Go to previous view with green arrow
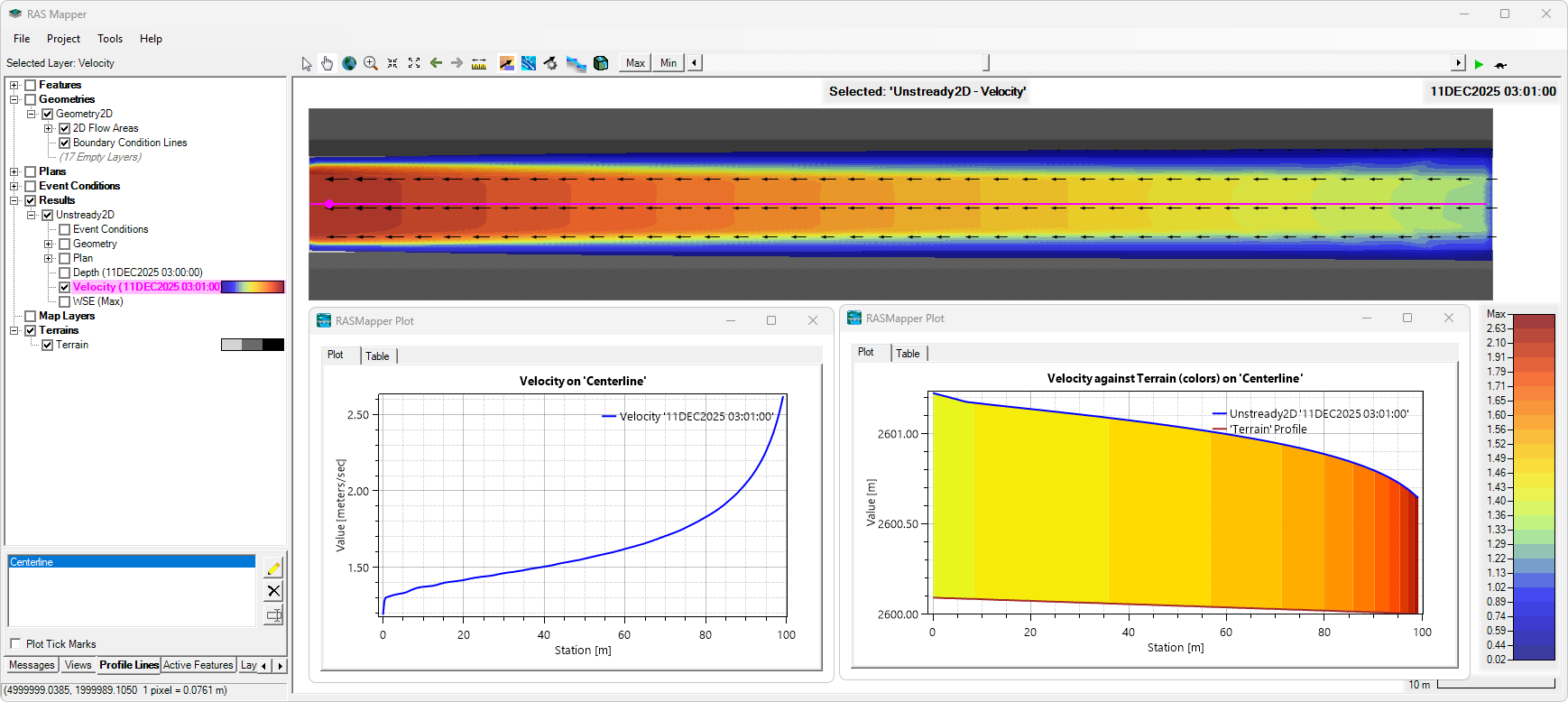 tap(436, 63)
